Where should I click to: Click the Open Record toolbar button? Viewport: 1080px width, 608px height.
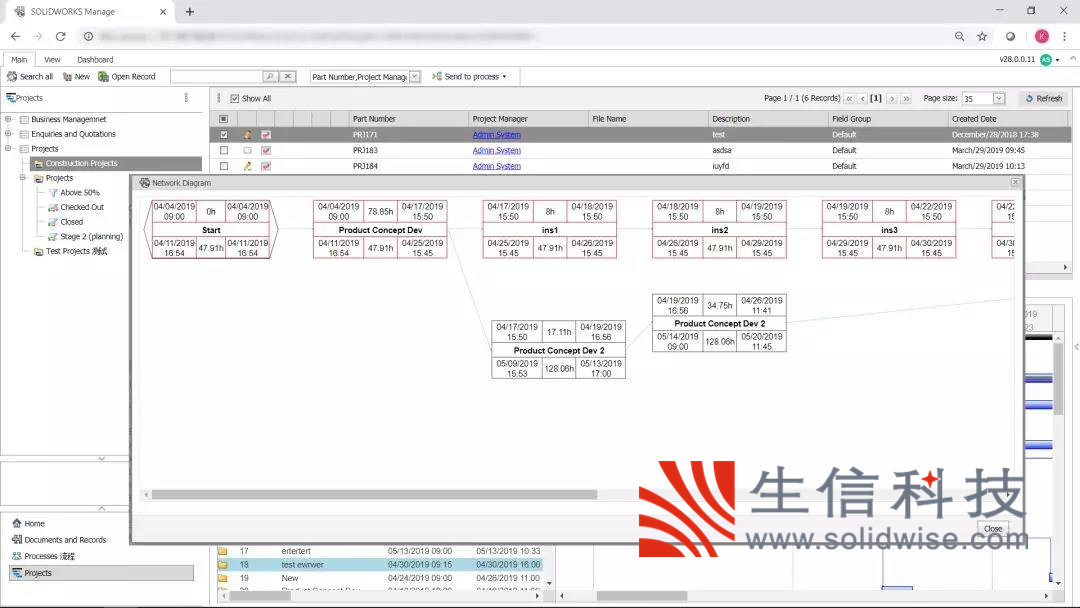(x=127, y=76)
